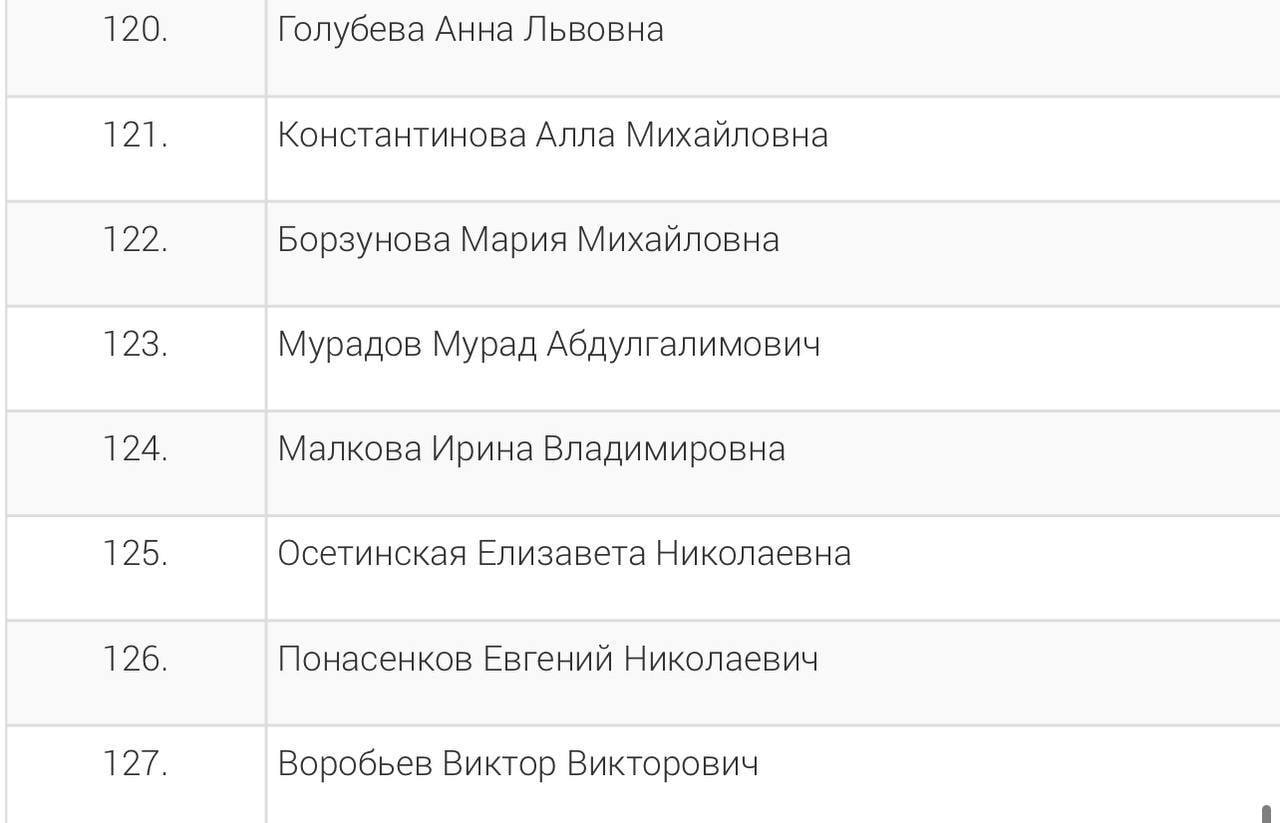Select the number 127 cell
Viewport: 1280px width, 823px height.
tap(135, 764)
